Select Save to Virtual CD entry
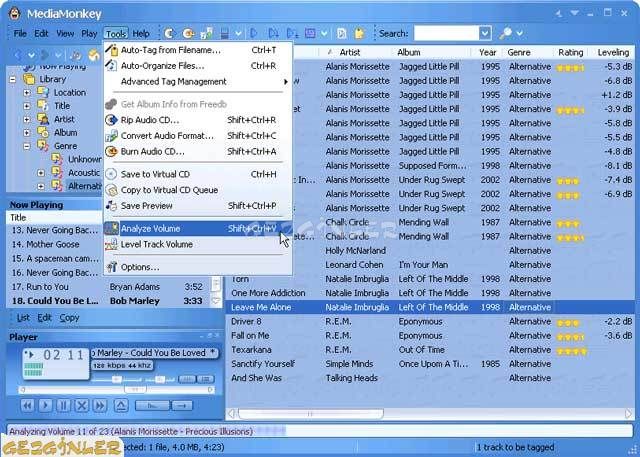Image resolution: width=640 pixels, height=457 pixels. click(x=198, y=174)
